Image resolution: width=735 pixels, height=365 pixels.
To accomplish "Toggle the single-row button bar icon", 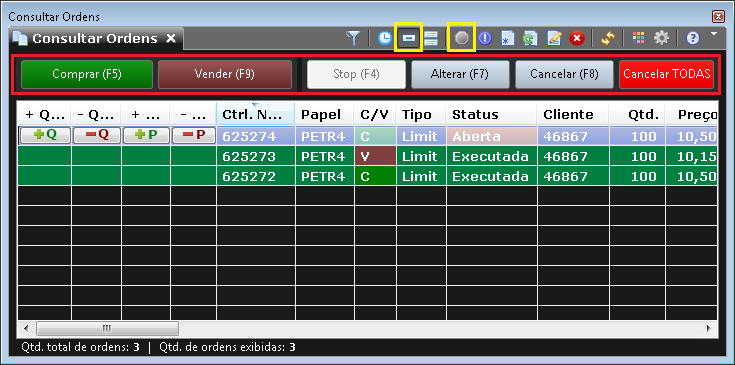I will click(x=409, y=38).
